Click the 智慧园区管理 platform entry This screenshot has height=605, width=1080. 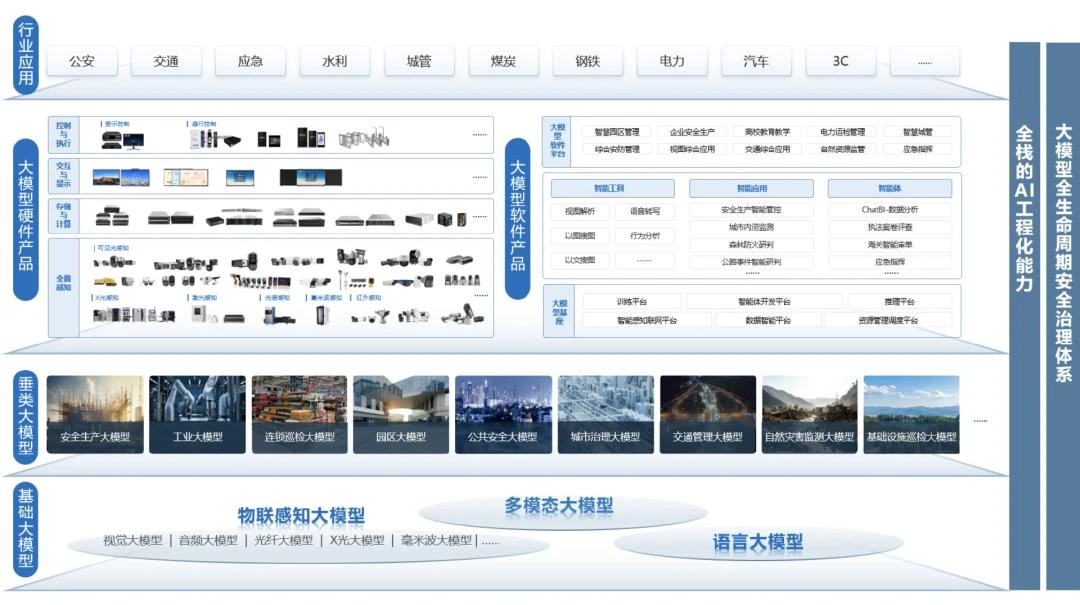[x=617, y=132]
